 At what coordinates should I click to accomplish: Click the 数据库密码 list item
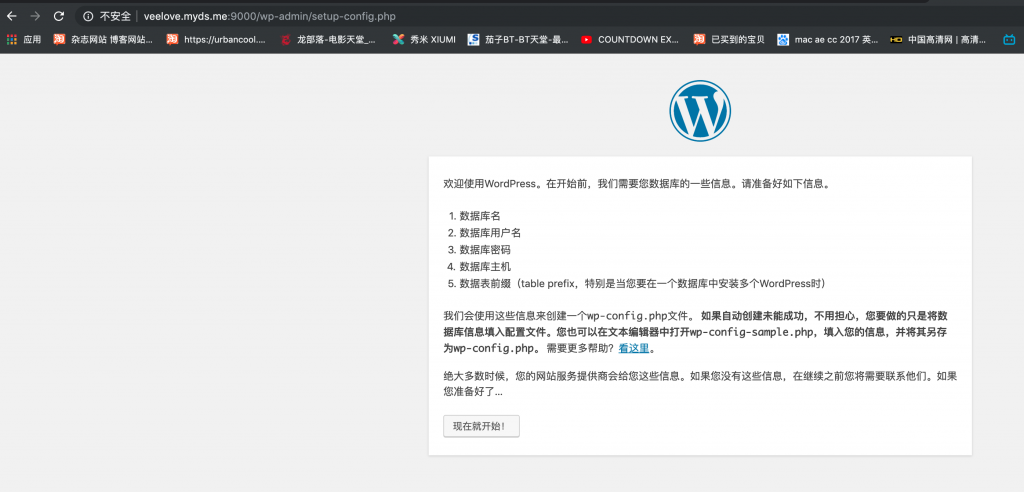485,250
